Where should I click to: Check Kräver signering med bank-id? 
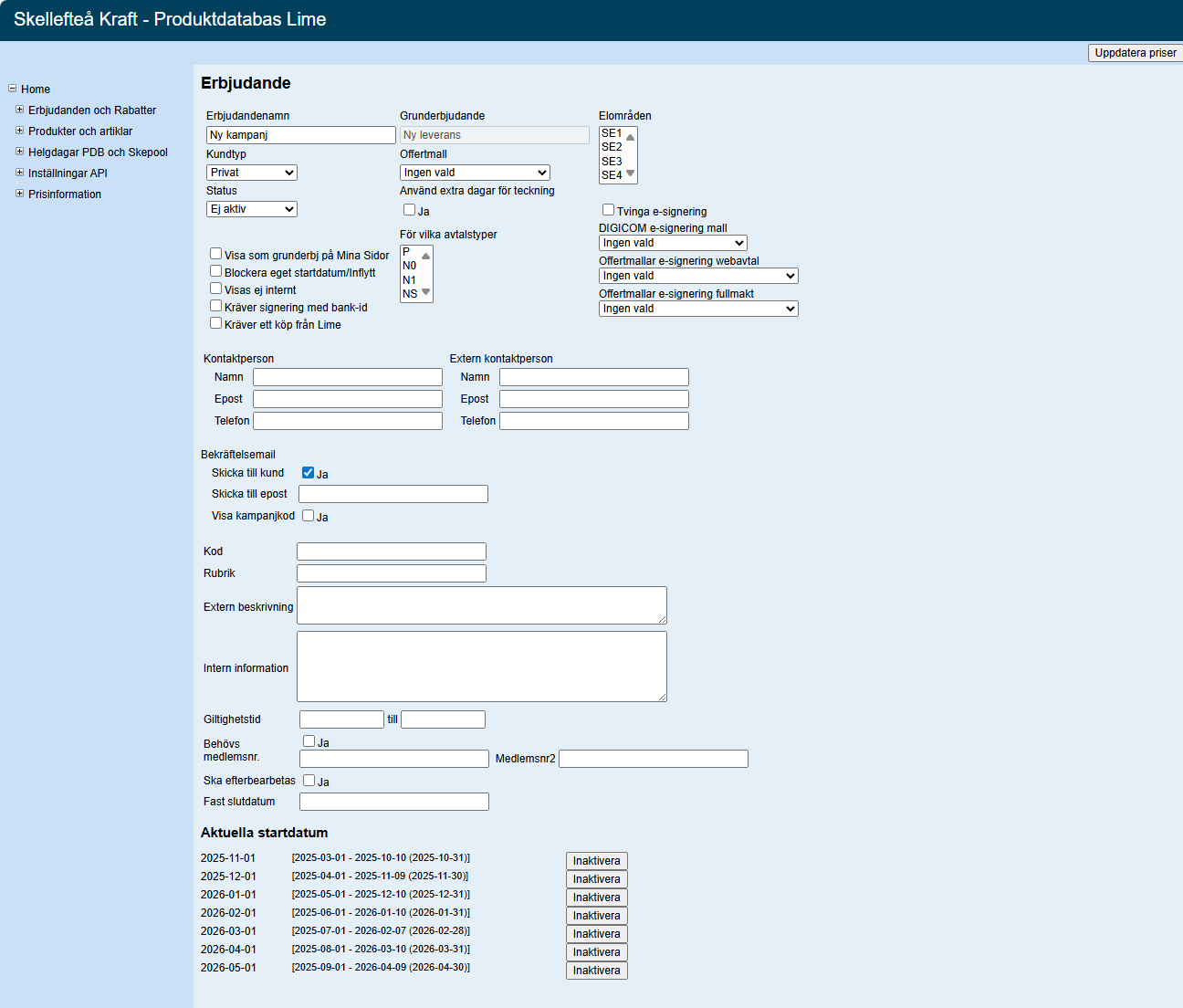(x=216, y=306)
